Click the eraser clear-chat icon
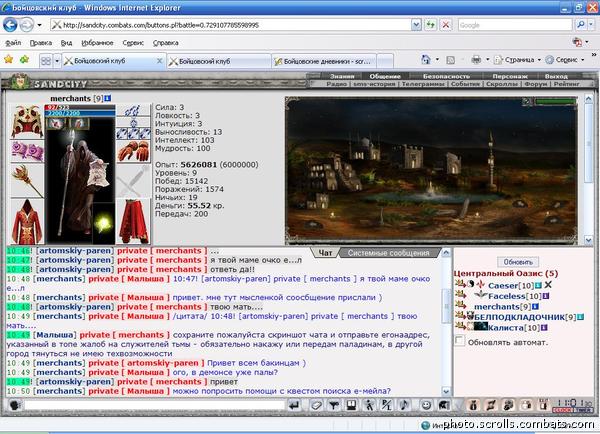Image resolution: width=600 pixels, height=434 pixels. [x=316, y=405]
